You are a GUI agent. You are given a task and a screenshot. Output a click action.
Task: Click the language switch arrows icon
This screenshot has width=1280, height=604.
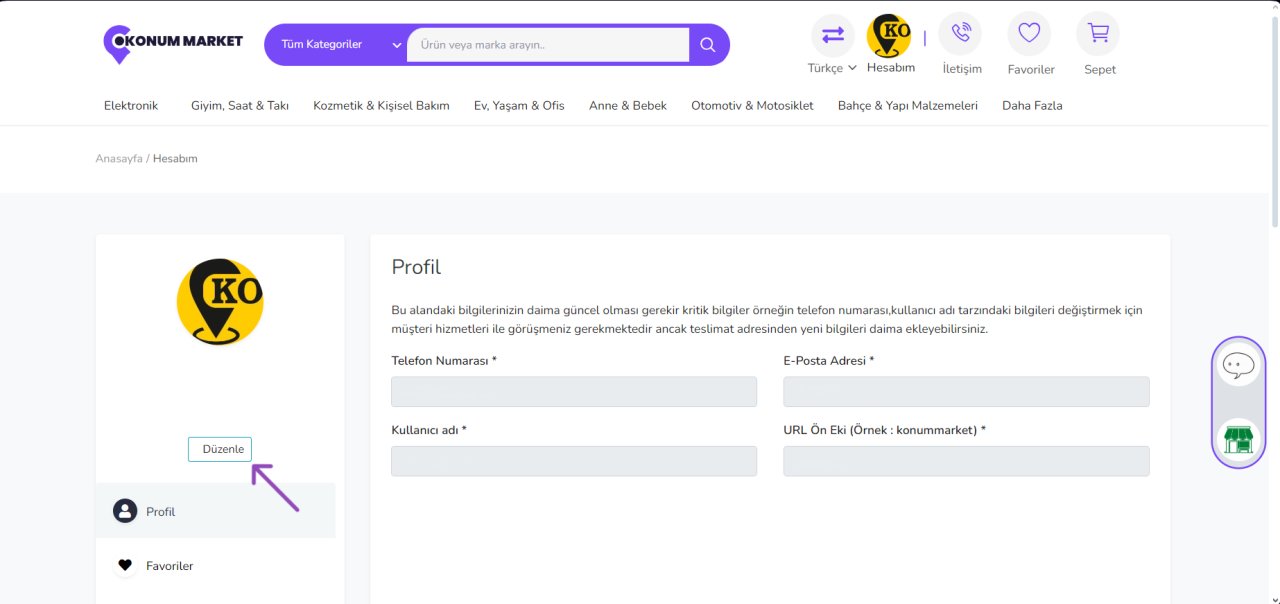pos(832,35)
